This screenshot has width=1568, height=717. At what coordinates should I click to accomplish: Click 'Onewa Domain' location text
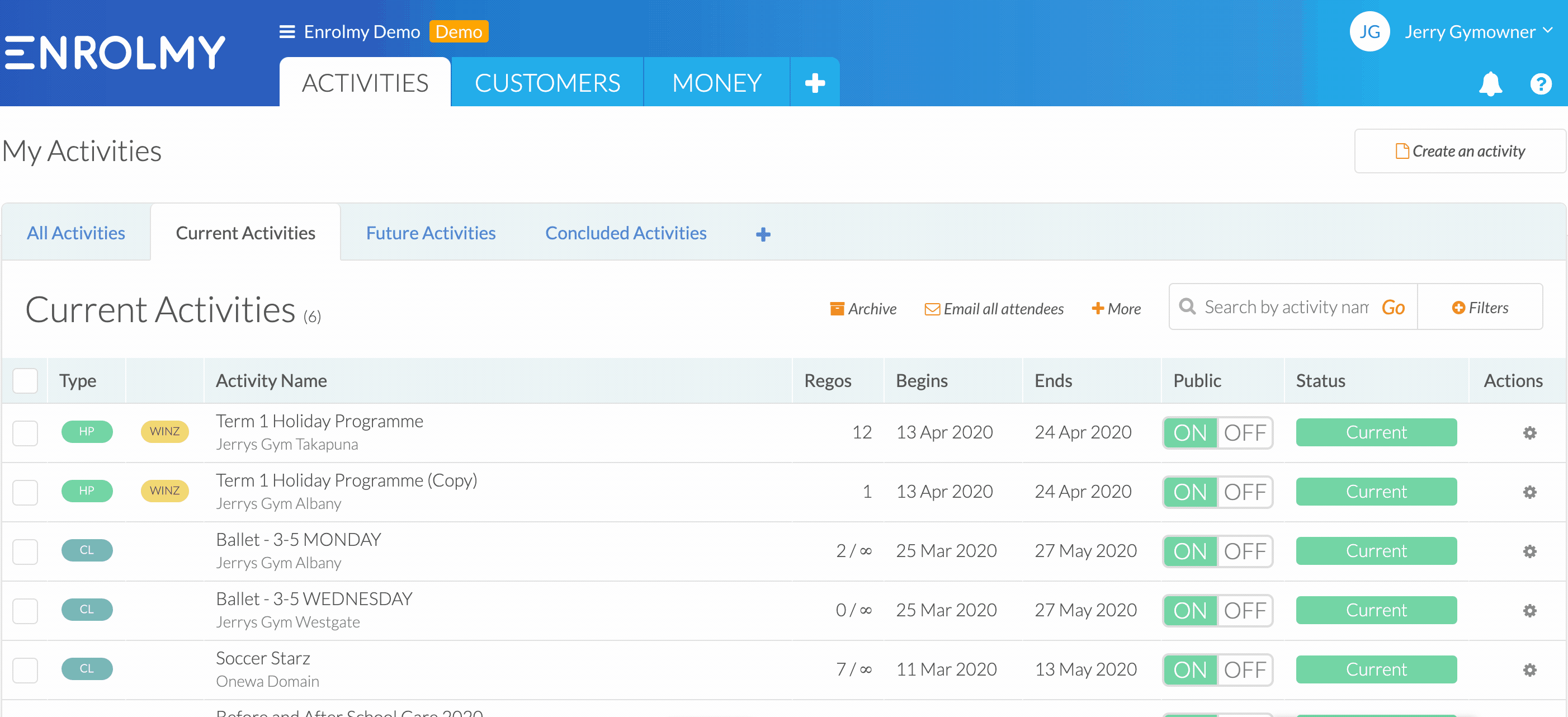click(x=267, y=681)
